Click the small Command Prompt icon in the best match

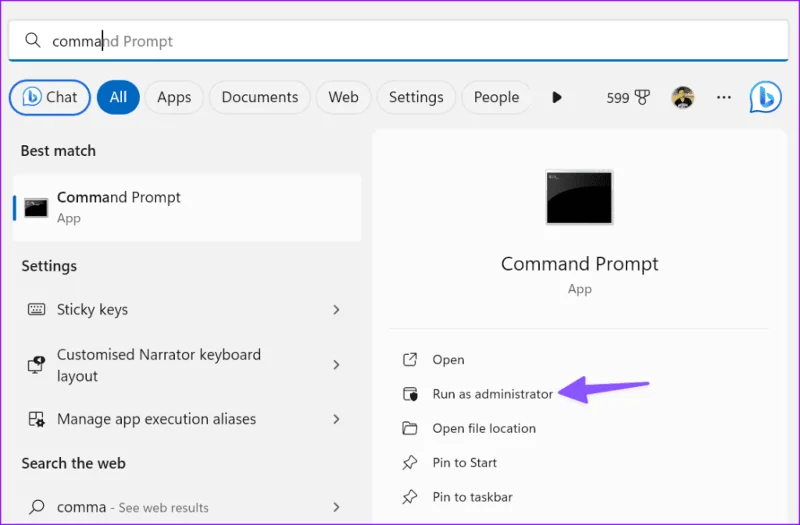point(36,208)
